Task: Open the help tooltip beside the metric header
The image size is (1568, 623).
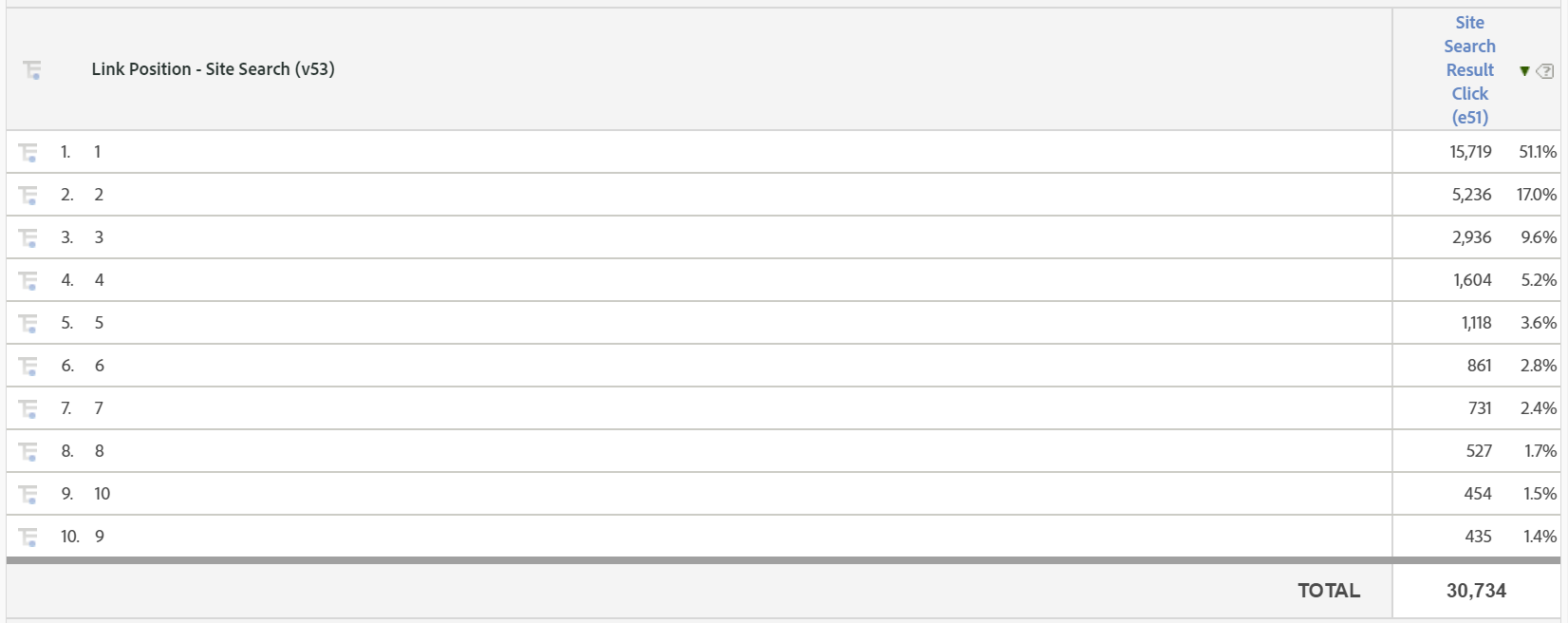Action: tap(1547, 70)
